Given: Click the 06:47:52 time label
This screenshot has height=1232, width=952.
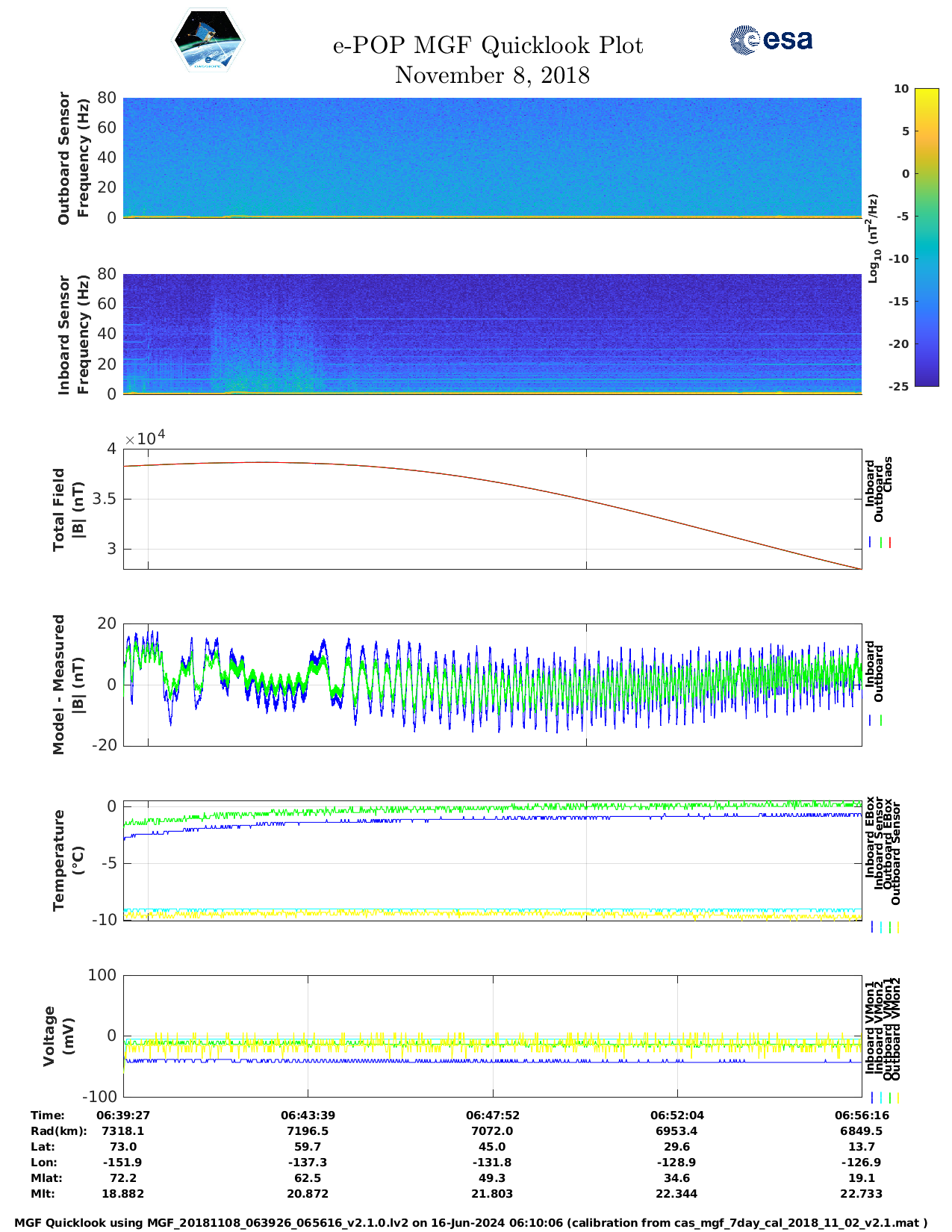Looking at the screenshot, I should pos(492,1116).
